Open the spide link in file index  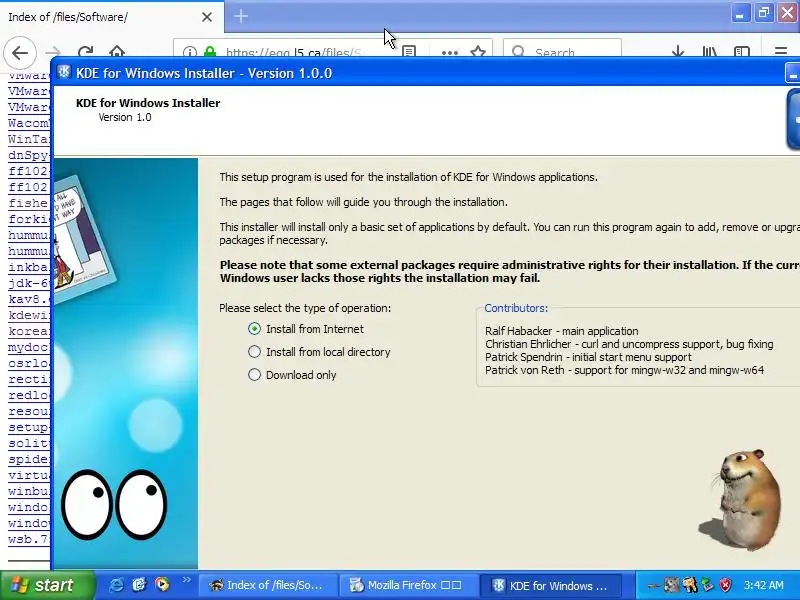pos(29,459)
